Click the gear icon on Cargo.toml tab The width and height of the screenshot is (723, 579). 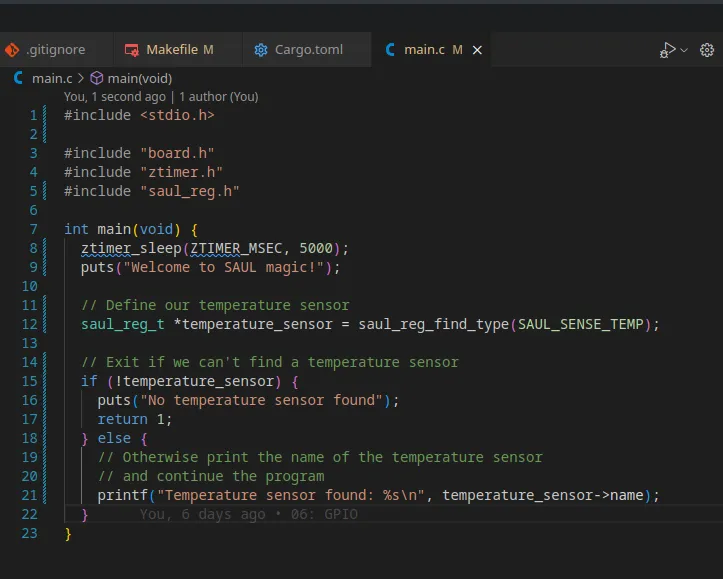pyautogui.click(x=261, y=50)
